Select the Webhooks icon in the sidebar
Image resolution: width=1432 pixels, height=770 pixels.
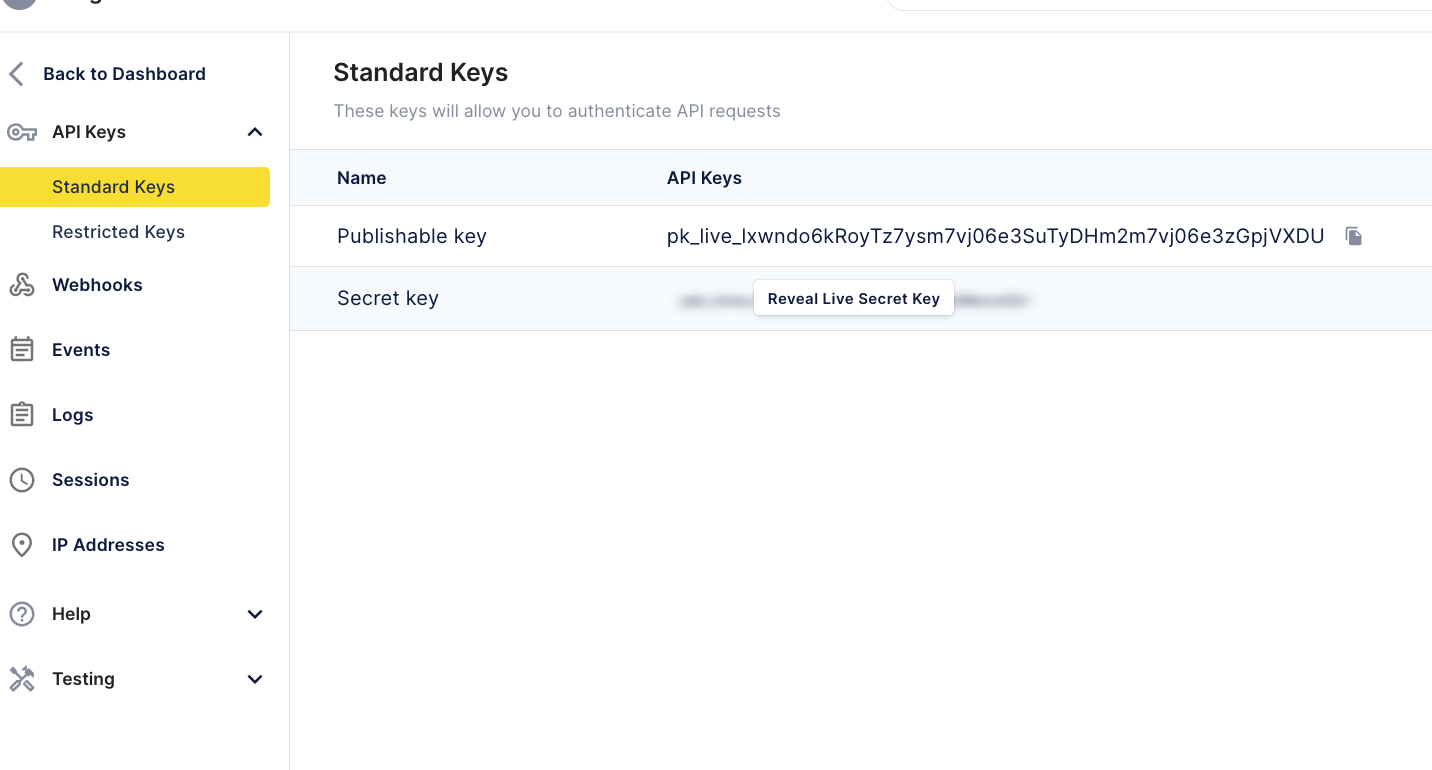point(21,284)
